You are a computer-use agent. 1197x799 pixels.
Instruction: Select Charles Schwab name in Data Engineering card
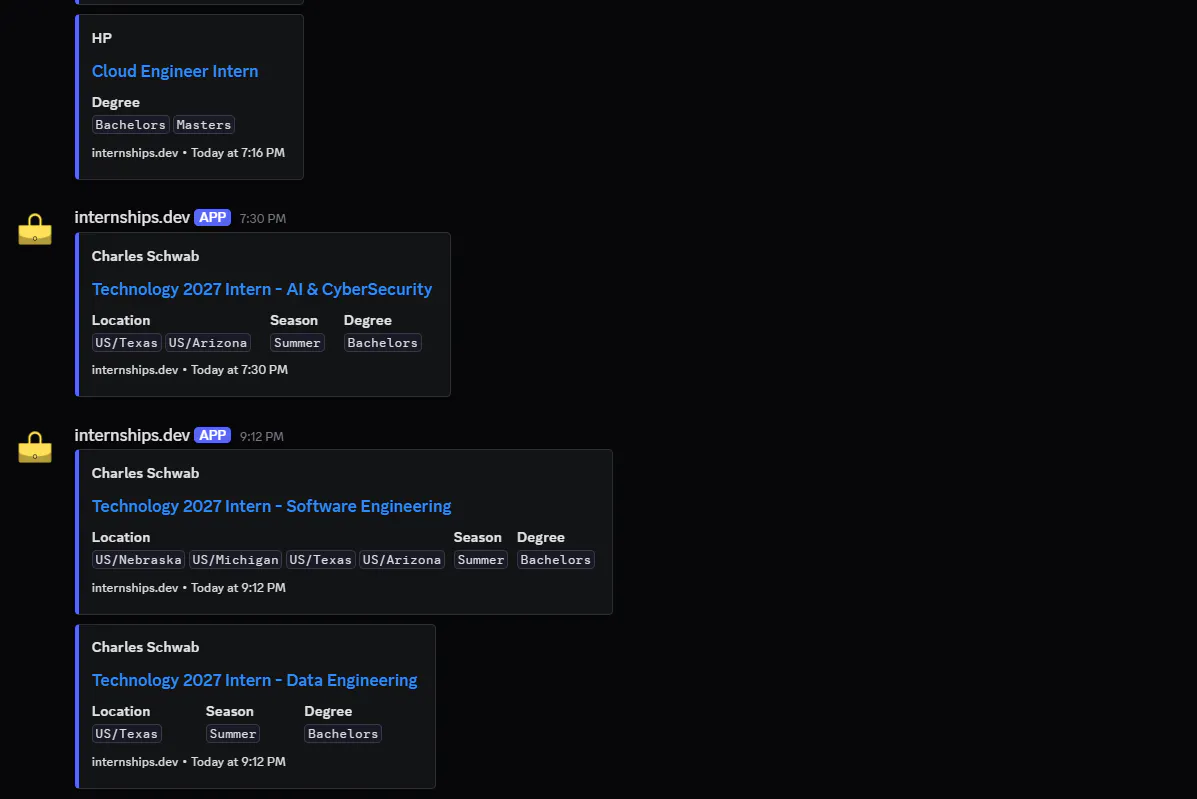pyautogui.click(x=145, y=647)
